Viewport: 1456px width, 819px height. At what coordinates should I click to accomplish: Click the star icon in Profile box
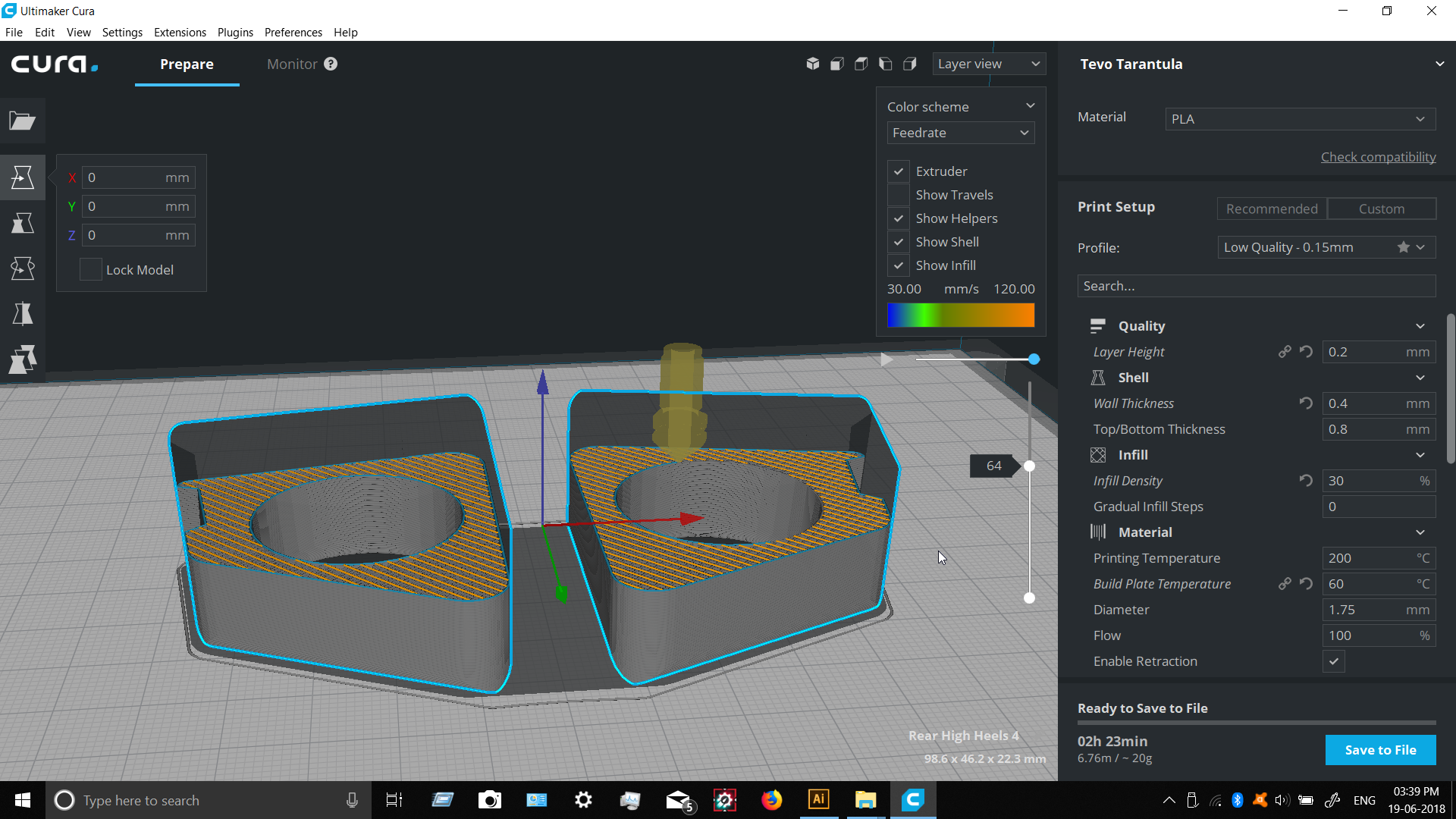1404,247
